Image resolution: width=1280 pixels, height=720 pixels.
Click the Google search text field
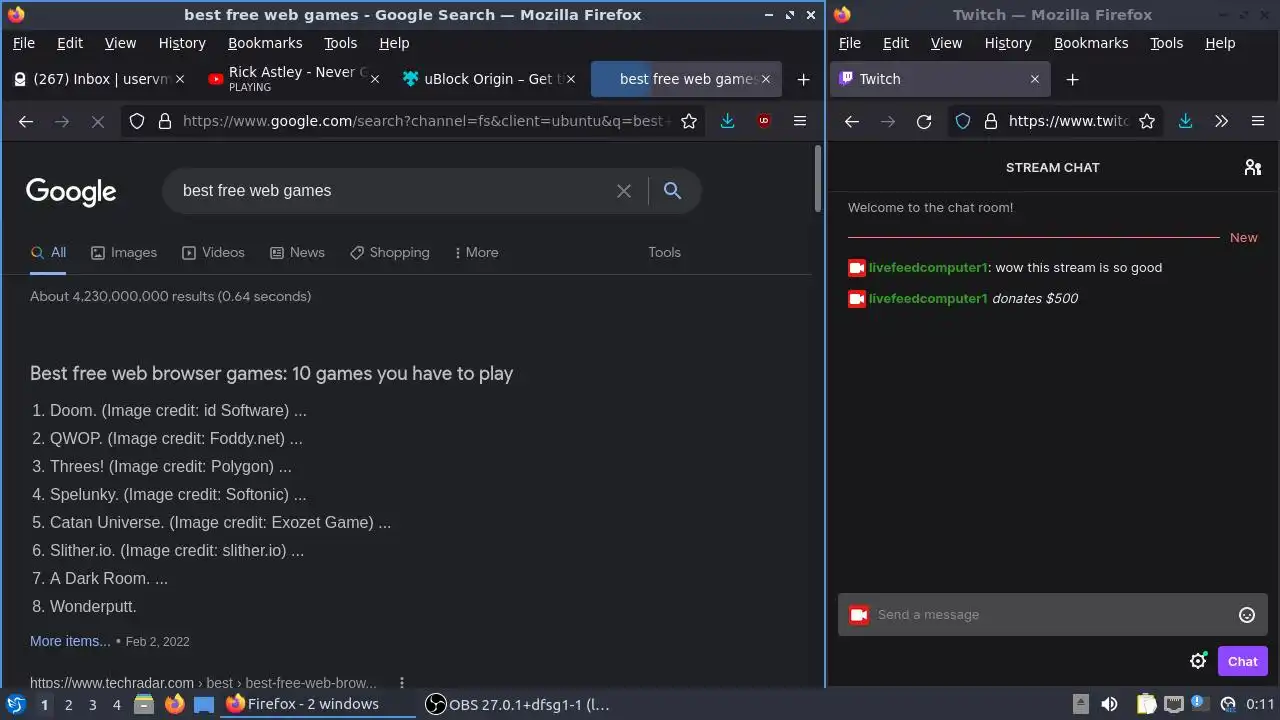click(395, 190)
